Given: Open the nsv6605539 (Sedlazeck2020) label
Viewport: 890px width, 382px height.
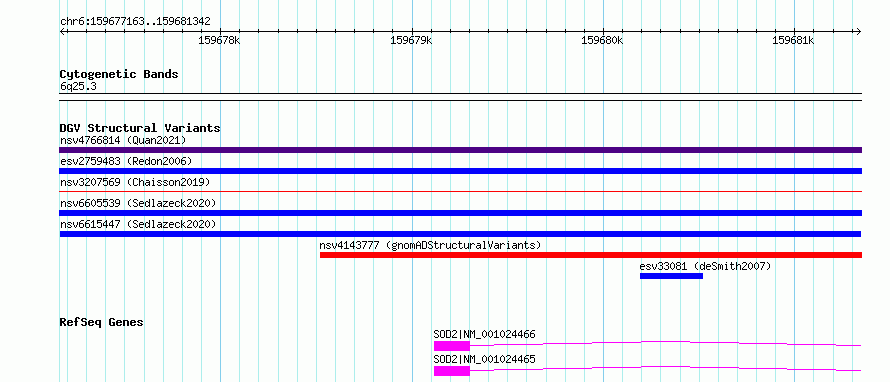Looking at the screenshot, I should [138, 203].
